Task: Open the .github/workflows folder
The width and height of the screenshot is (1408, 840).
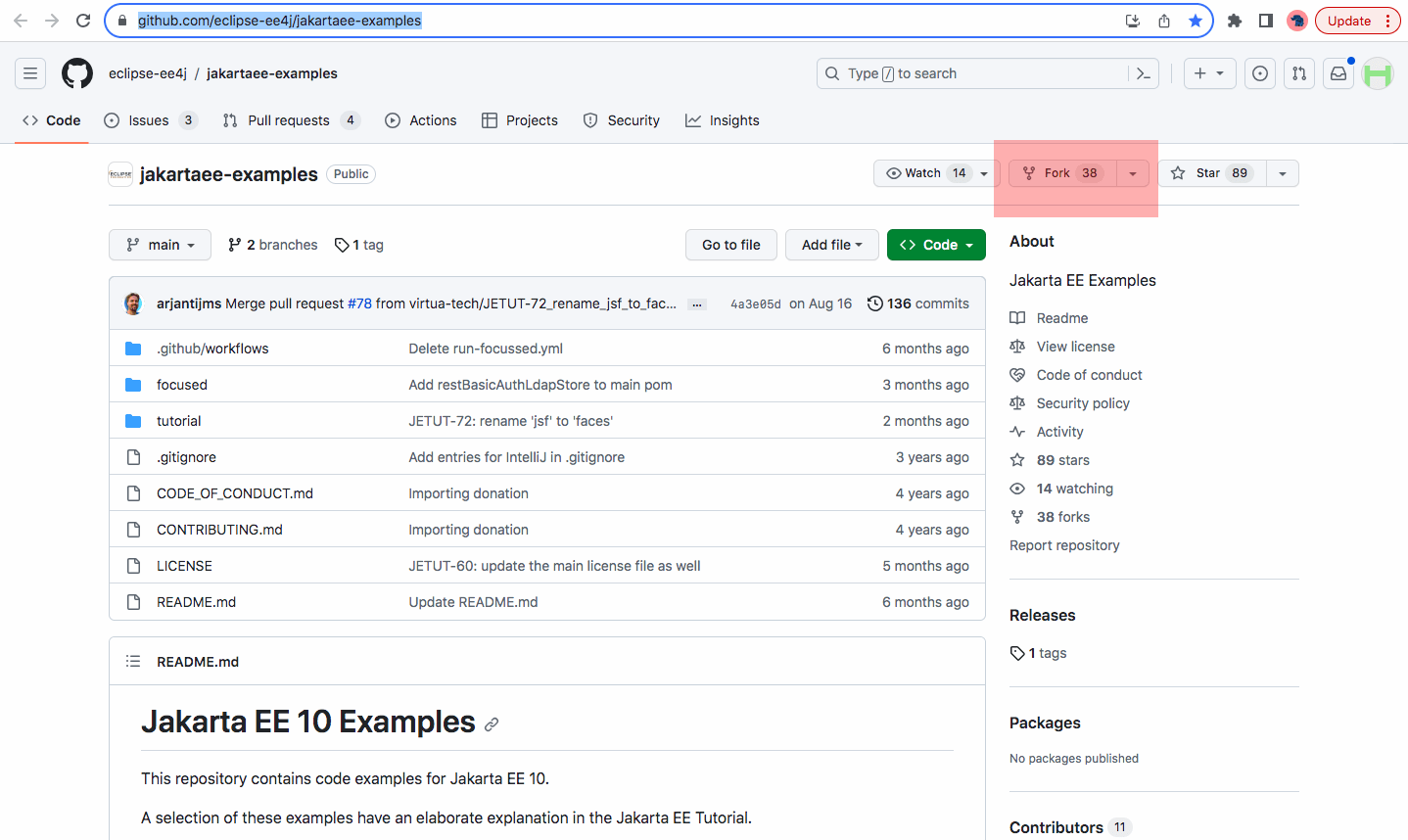Action: (x=212, y=349)
